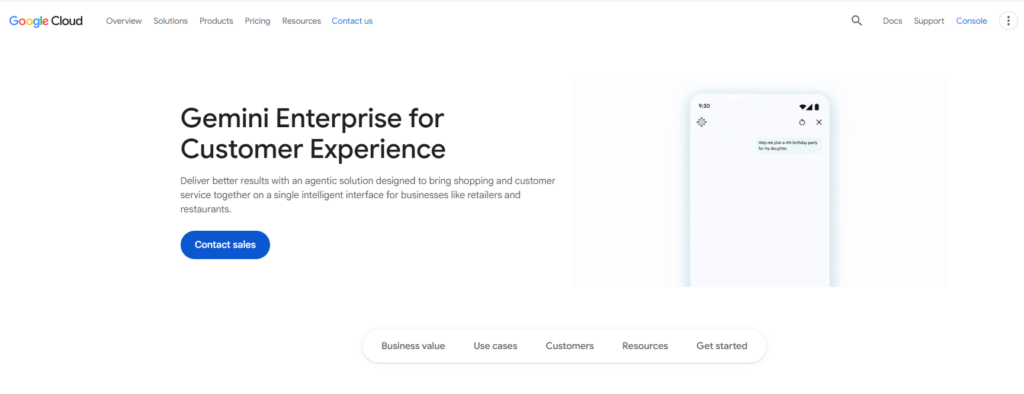Image resolution: width=1024 pixels, height=394 pixels.
Task: Open the search magnifier icon
Action: [856, 21]
